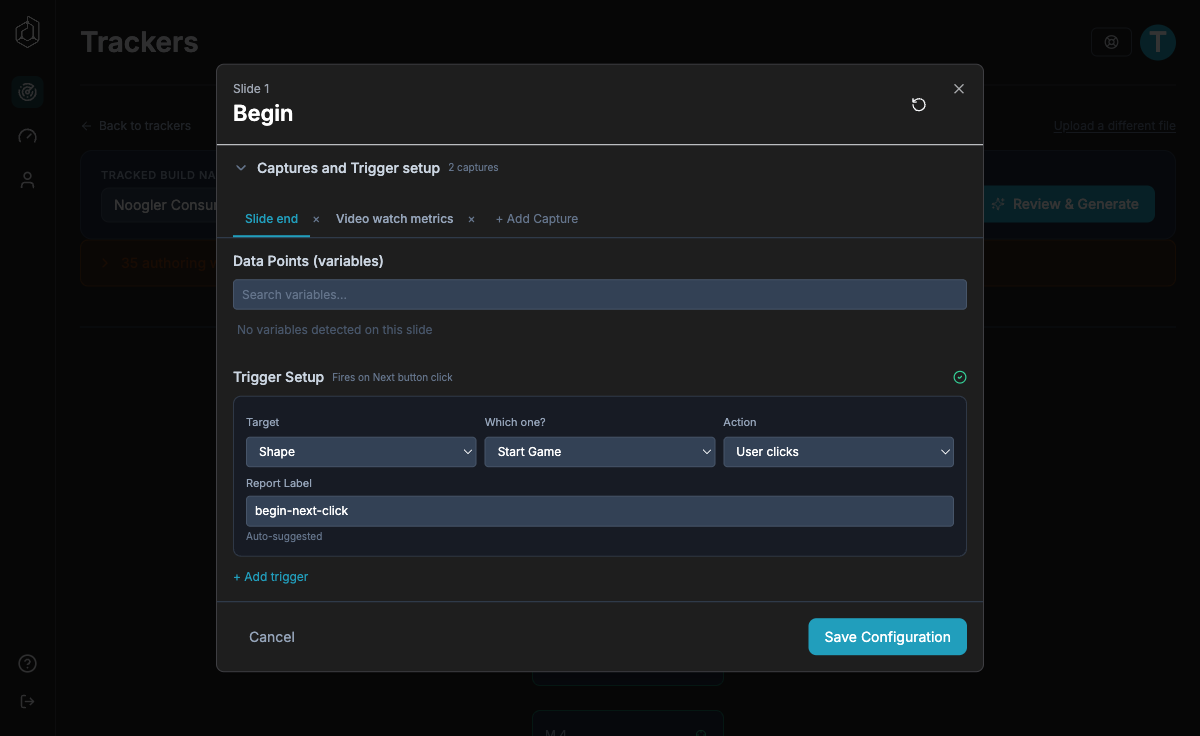
Task: Open the Which one dropdown showing Start Game
Action: tap(600, 452)
